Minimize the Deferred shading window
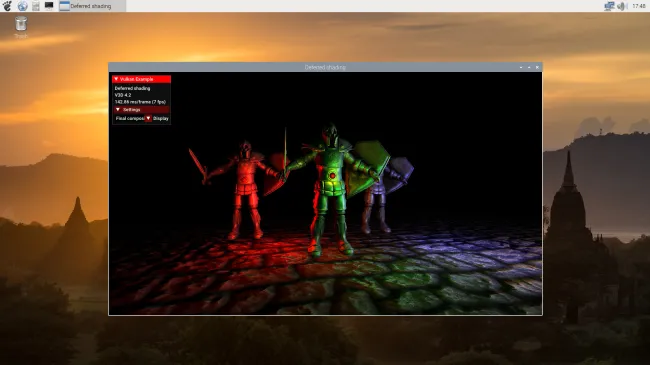 coord(521,67)
